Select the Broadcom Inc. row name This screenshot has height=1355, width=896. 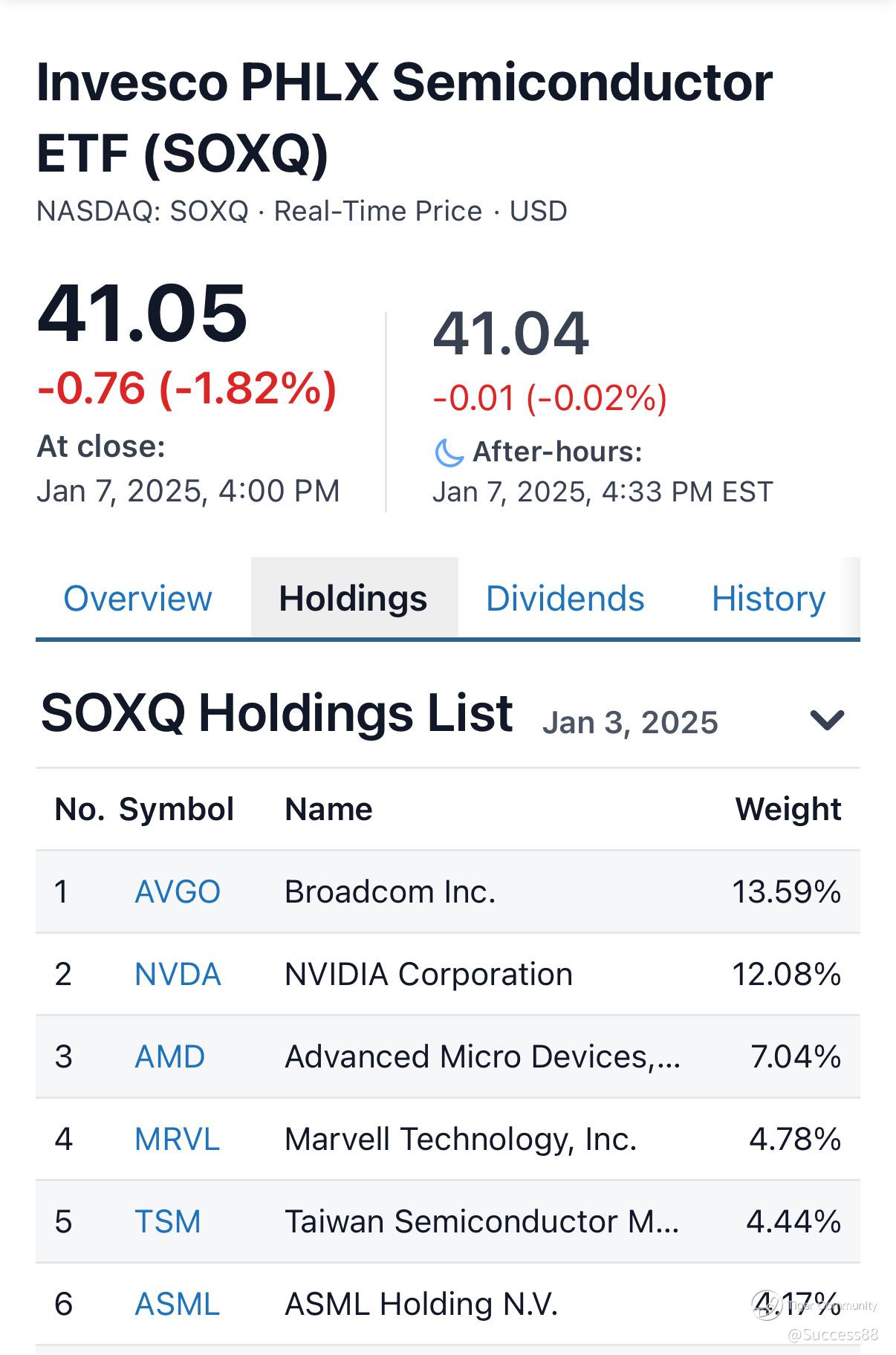coord(390,891)
